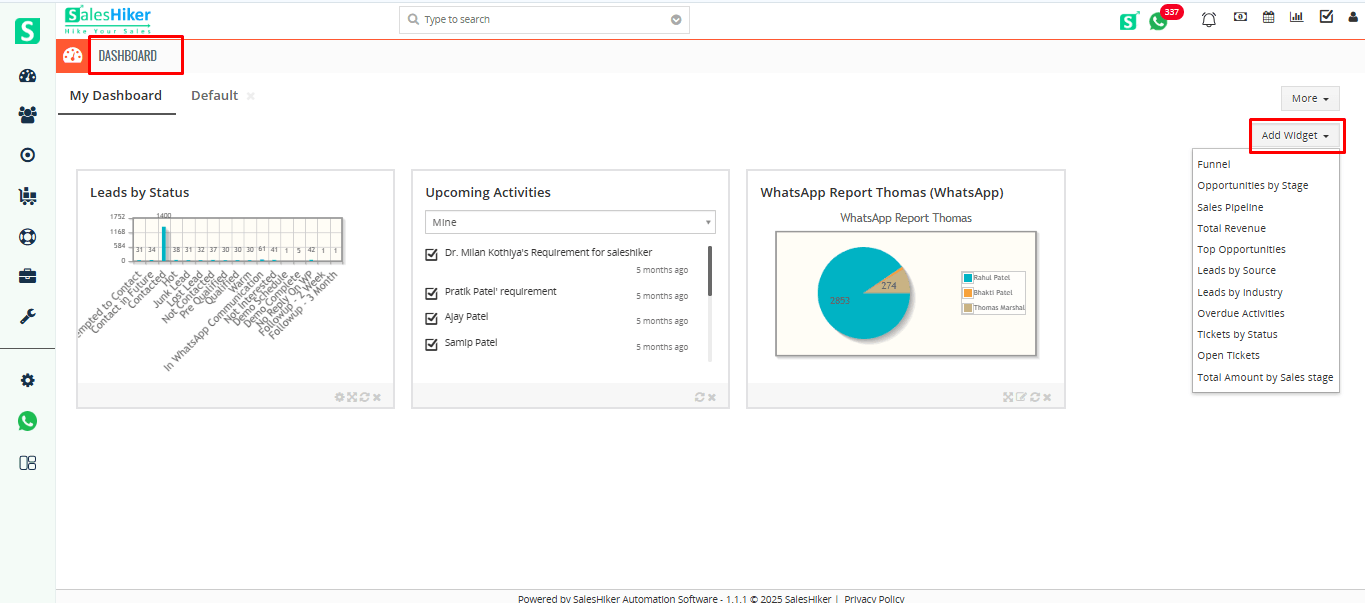Click the Privacy Policy link

point(873,598)
